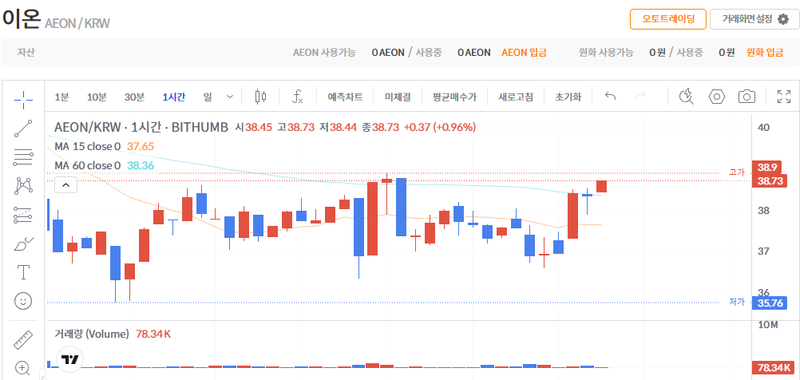Switch to the 10분 interval
Viewport: 800px width, 380px height.
point(96,96)
